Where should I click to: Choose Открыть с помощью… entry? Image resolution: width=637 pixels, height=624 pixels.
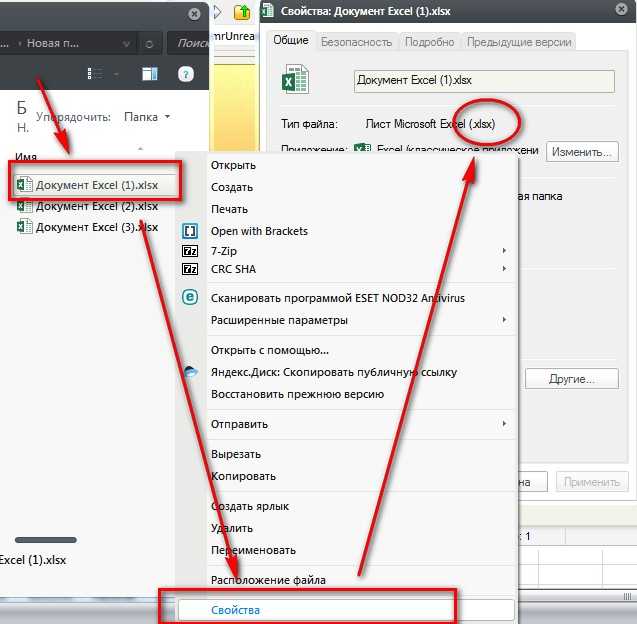(270, 350)
